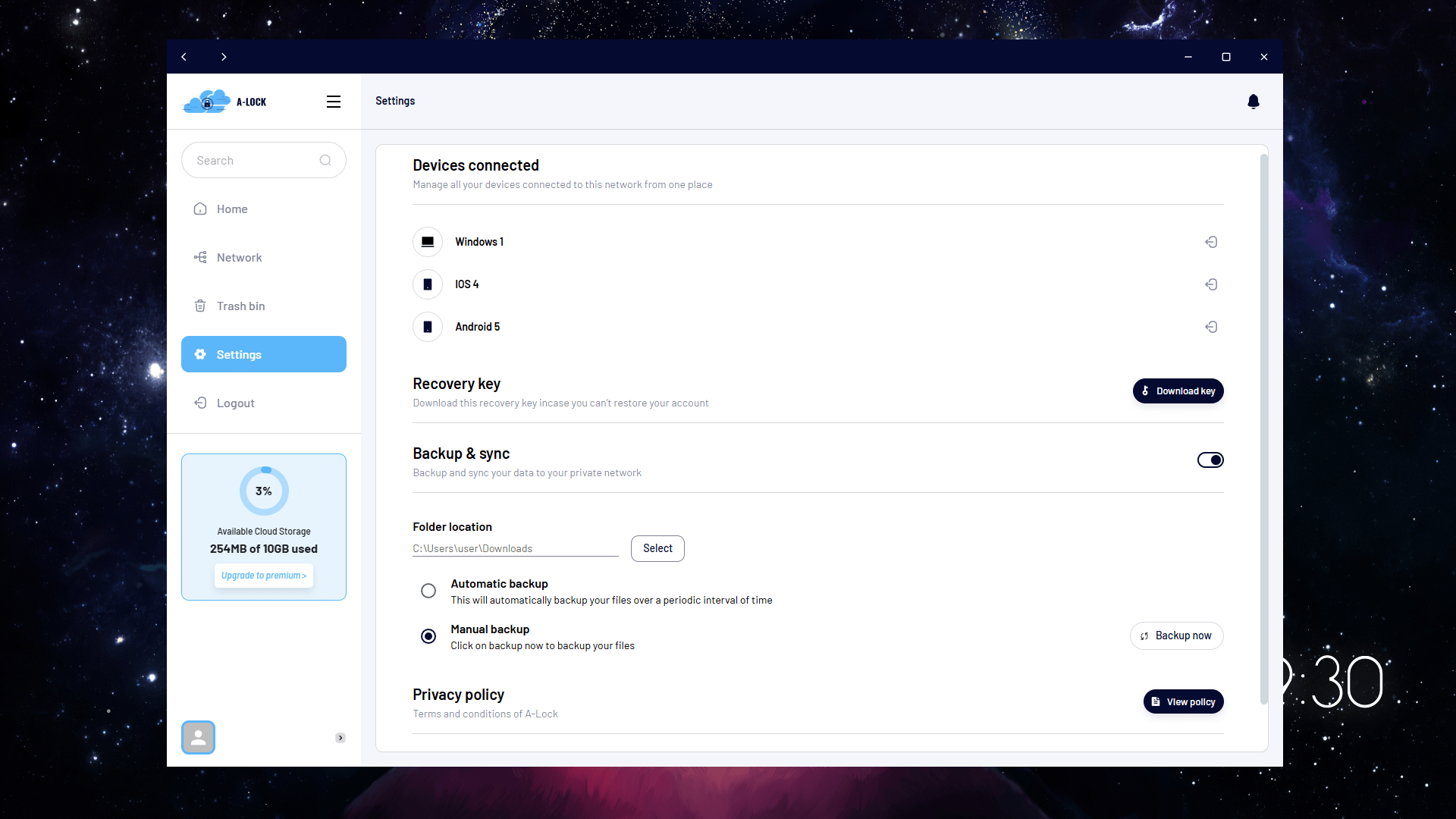Screen dimensions: 1456x819
Task: Click the Download key button
Action: 1178,391
